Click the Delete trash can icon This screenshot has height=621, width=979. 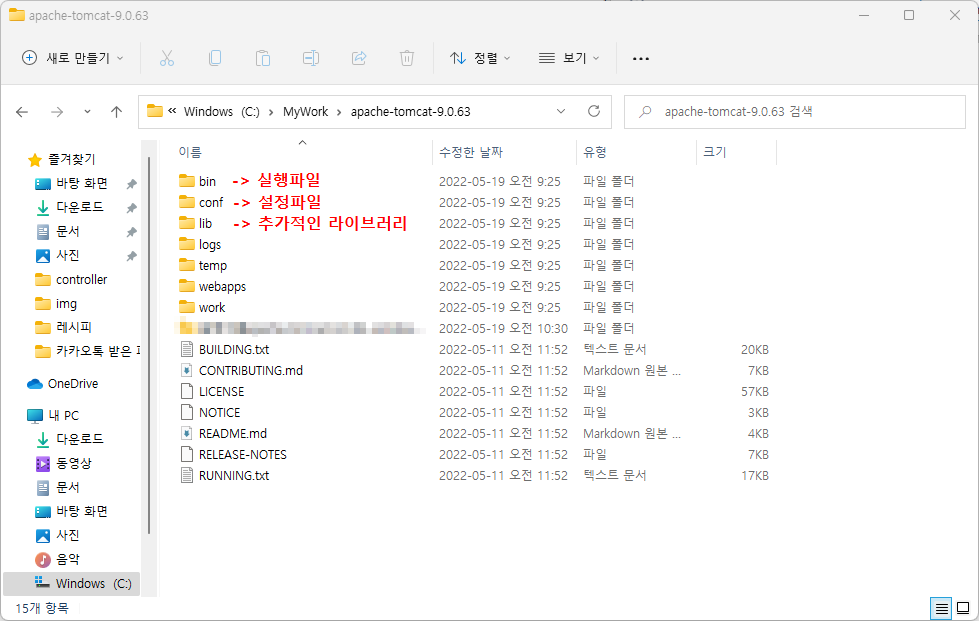[x=406, y=58]
